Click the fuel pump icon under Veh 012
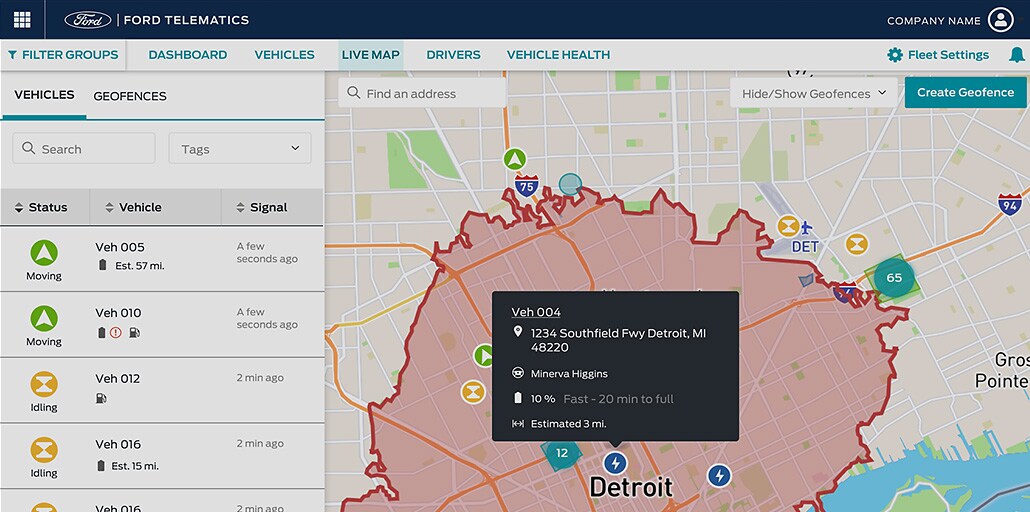This screenshot has height=512, width=1030. (x=101, y=398)
